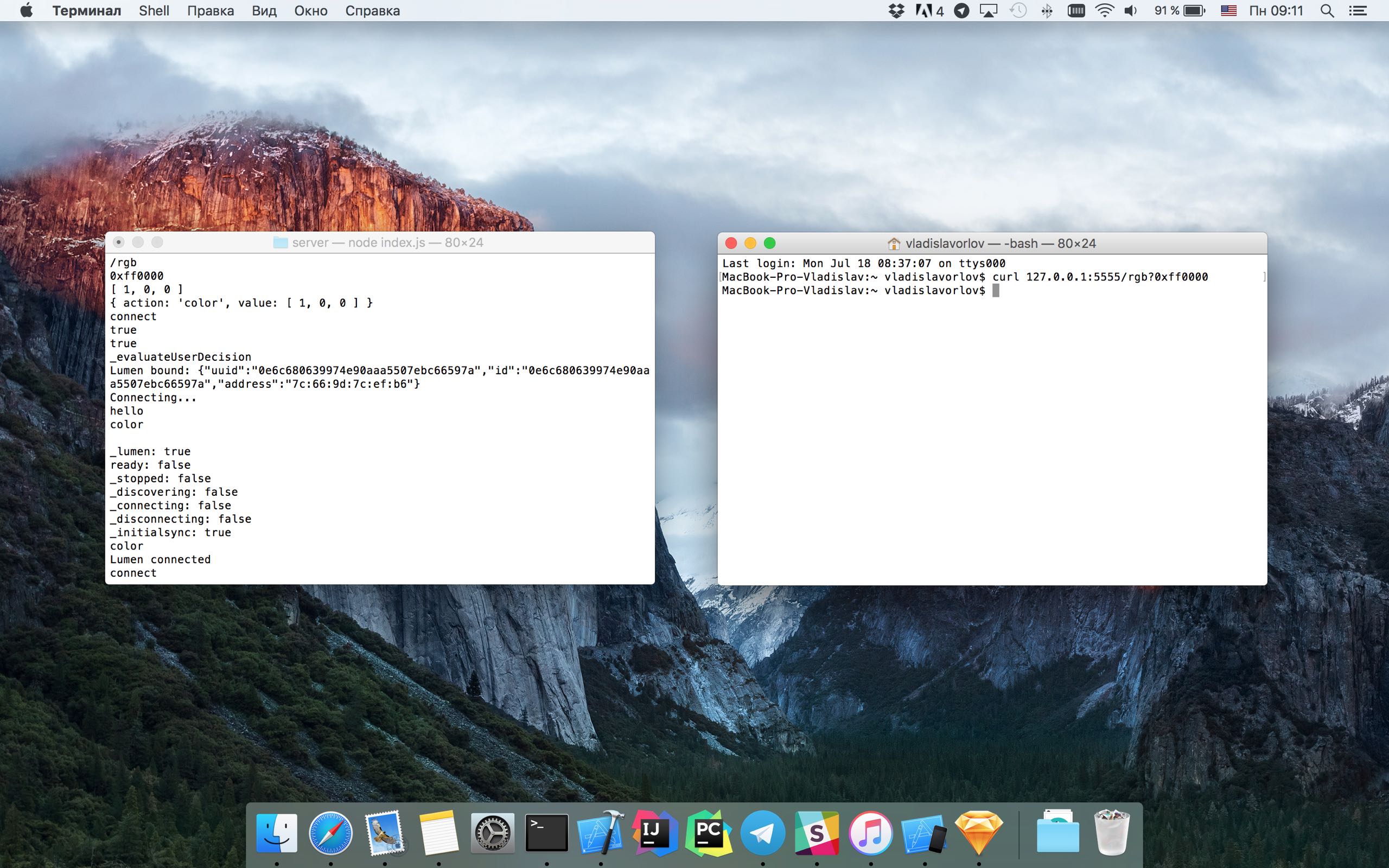Open Notification Center list icon
Viewport: 1389px width, 868px height.
[x=1358, y=10]
